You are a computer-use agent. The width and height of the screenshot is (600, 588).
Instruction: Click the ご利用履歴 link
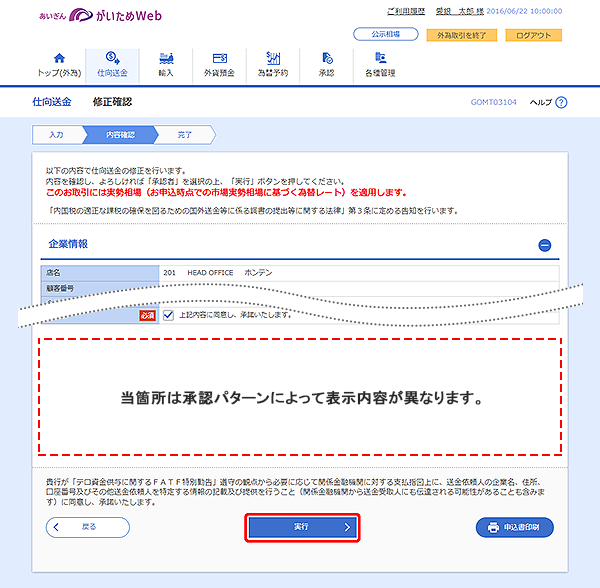coord(406,11)
